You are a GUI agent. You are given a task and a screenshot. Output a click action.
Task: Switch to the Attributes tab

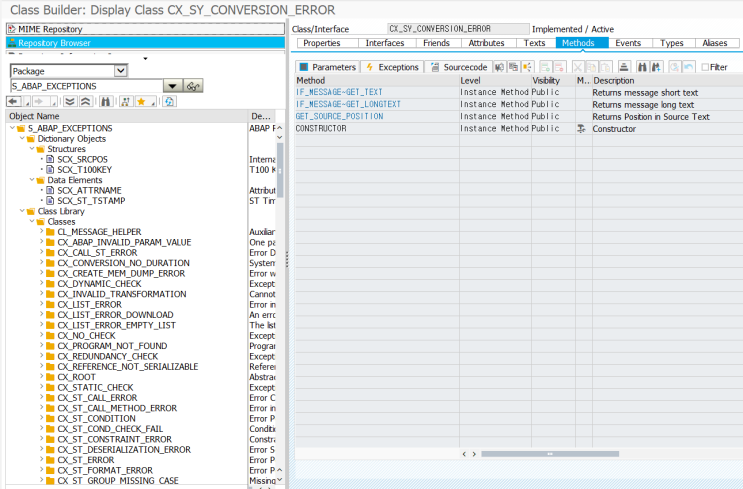pos(486,43)
